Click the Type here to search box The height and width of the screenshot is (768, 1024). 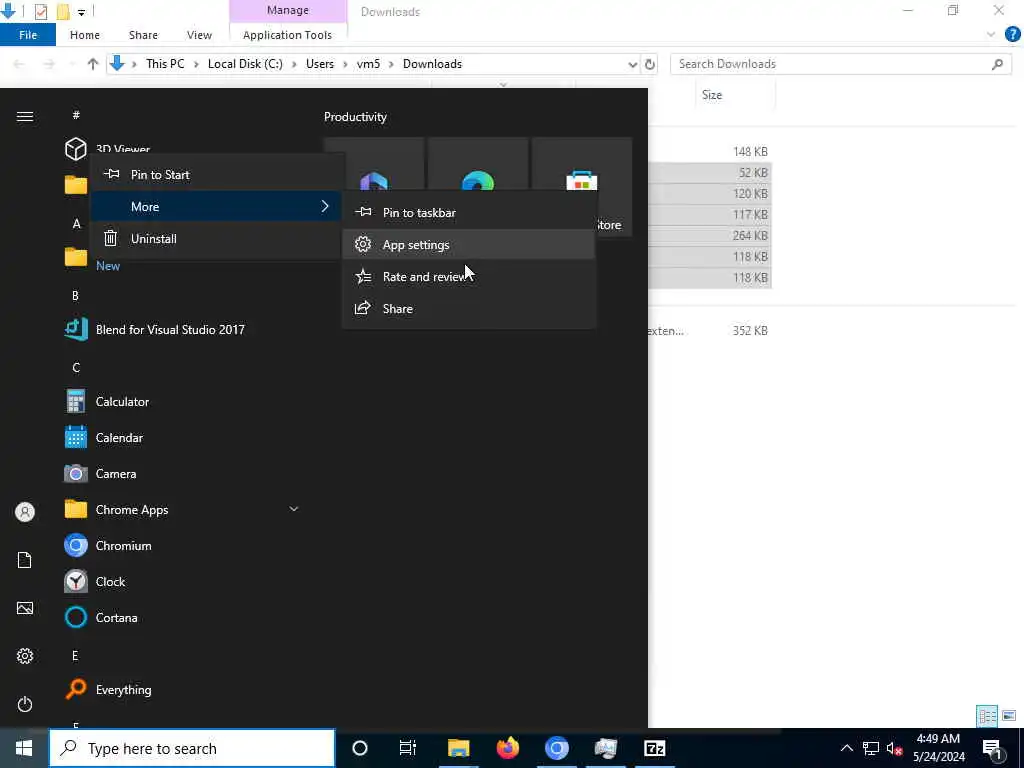click(192, 748)
